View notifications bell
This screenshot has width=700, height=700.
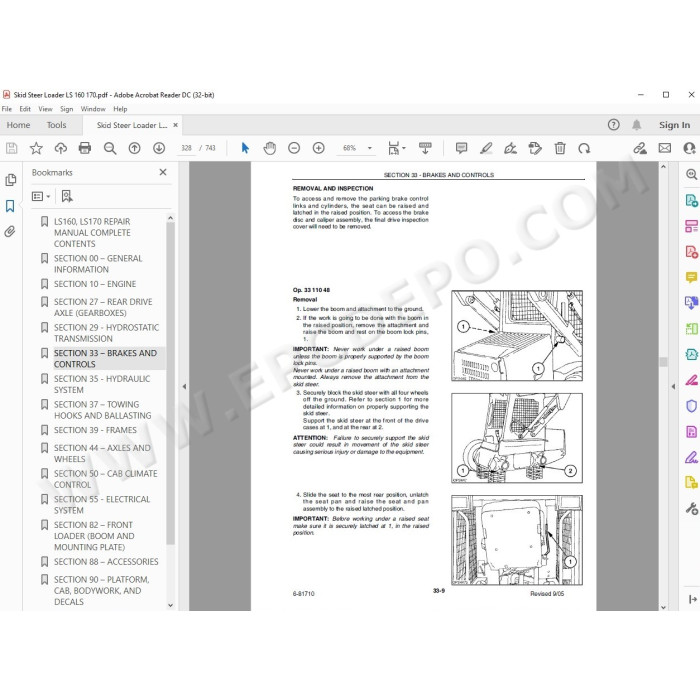(x=637, y=125)
